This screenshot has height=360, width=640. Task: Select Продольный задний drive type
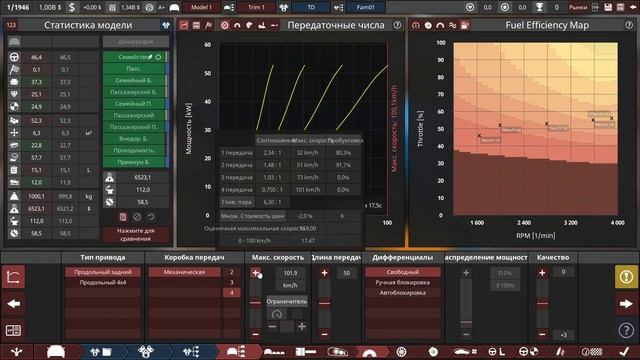[103, 272]
